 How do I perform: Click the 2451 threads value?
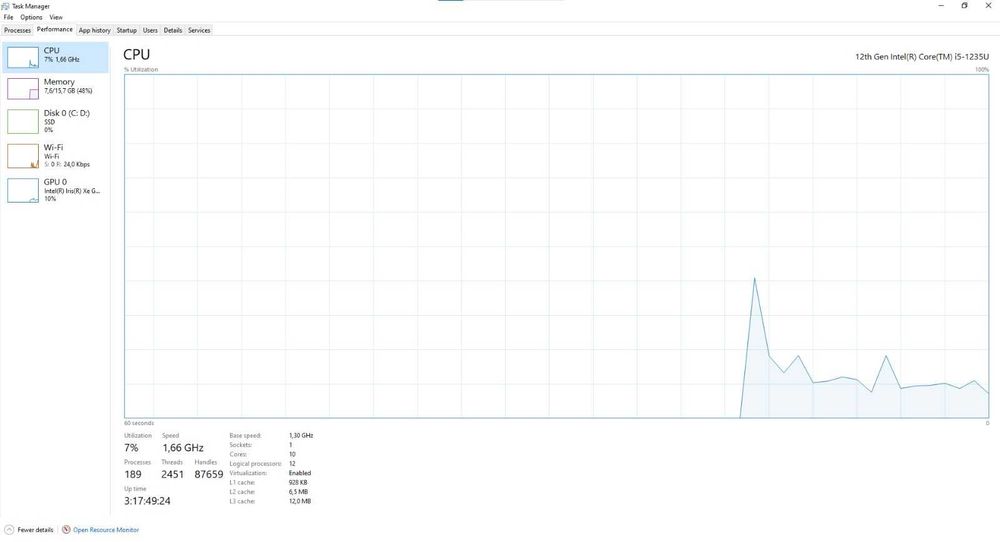click(172, 474)
